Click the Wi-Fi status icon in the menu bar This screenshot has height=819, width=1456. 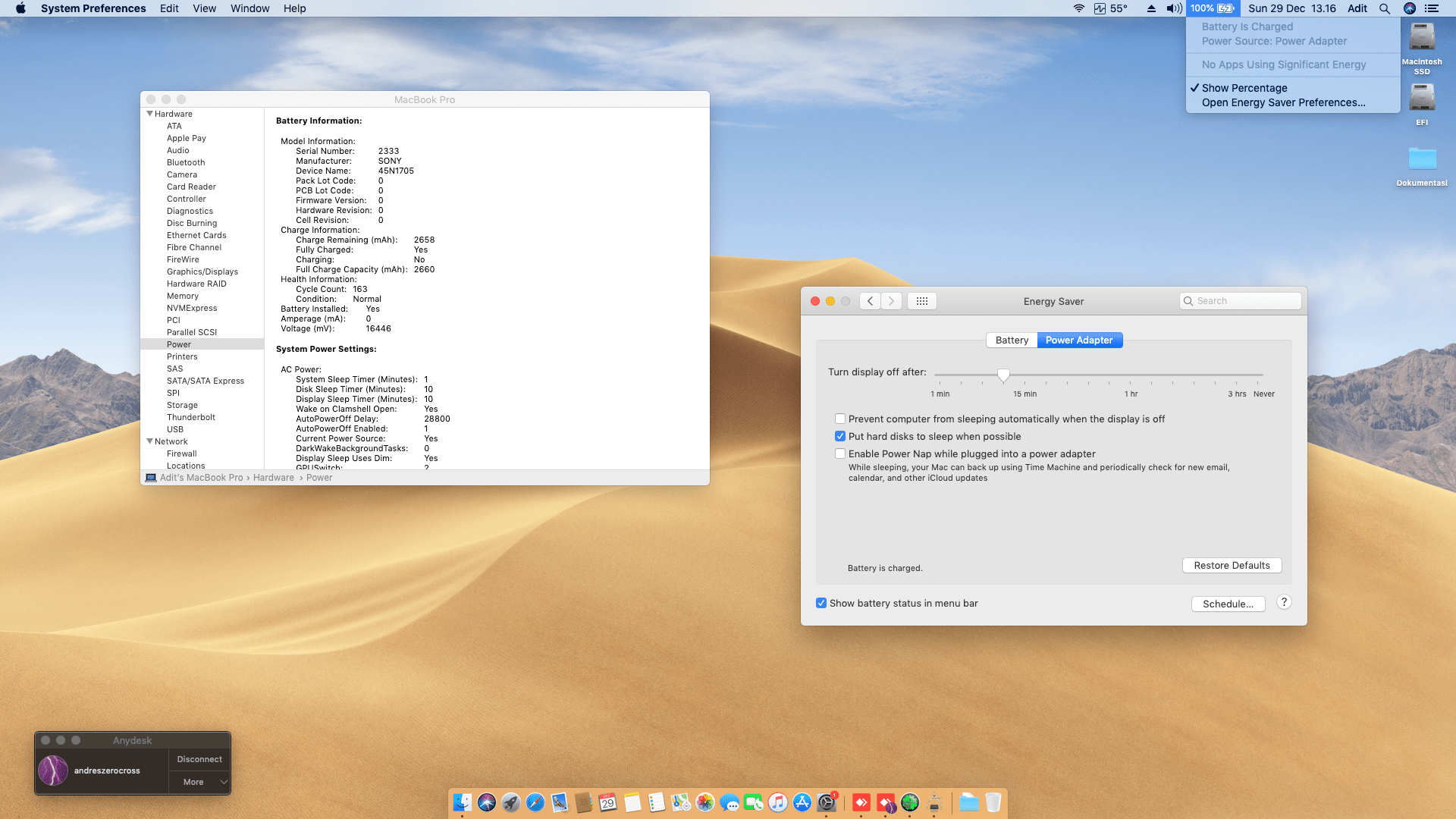(1078, 8)
